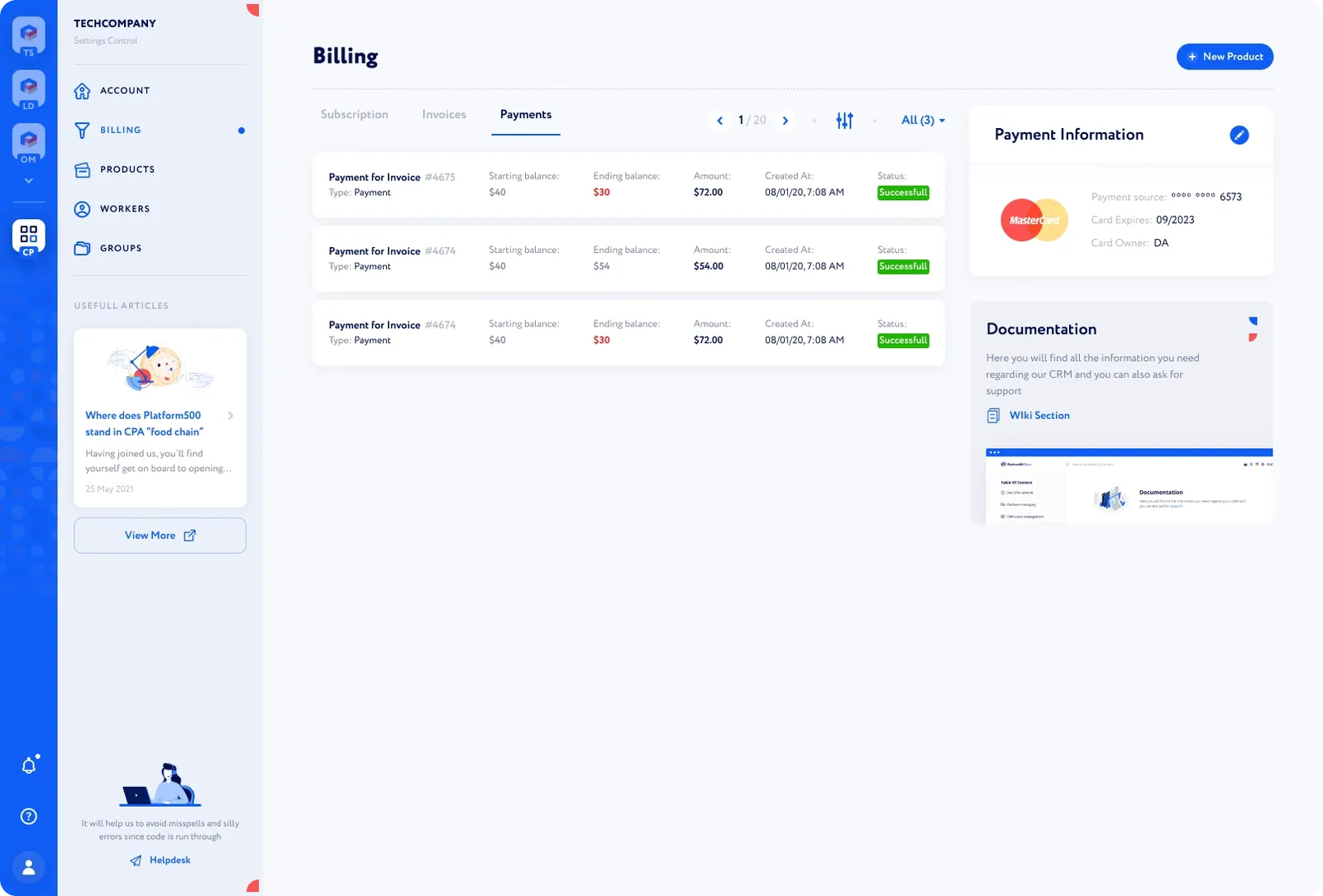Go to next page arrow
The height and width of the screenshot is (896, 1323).
pyautogui.click(x=786, y=121)
